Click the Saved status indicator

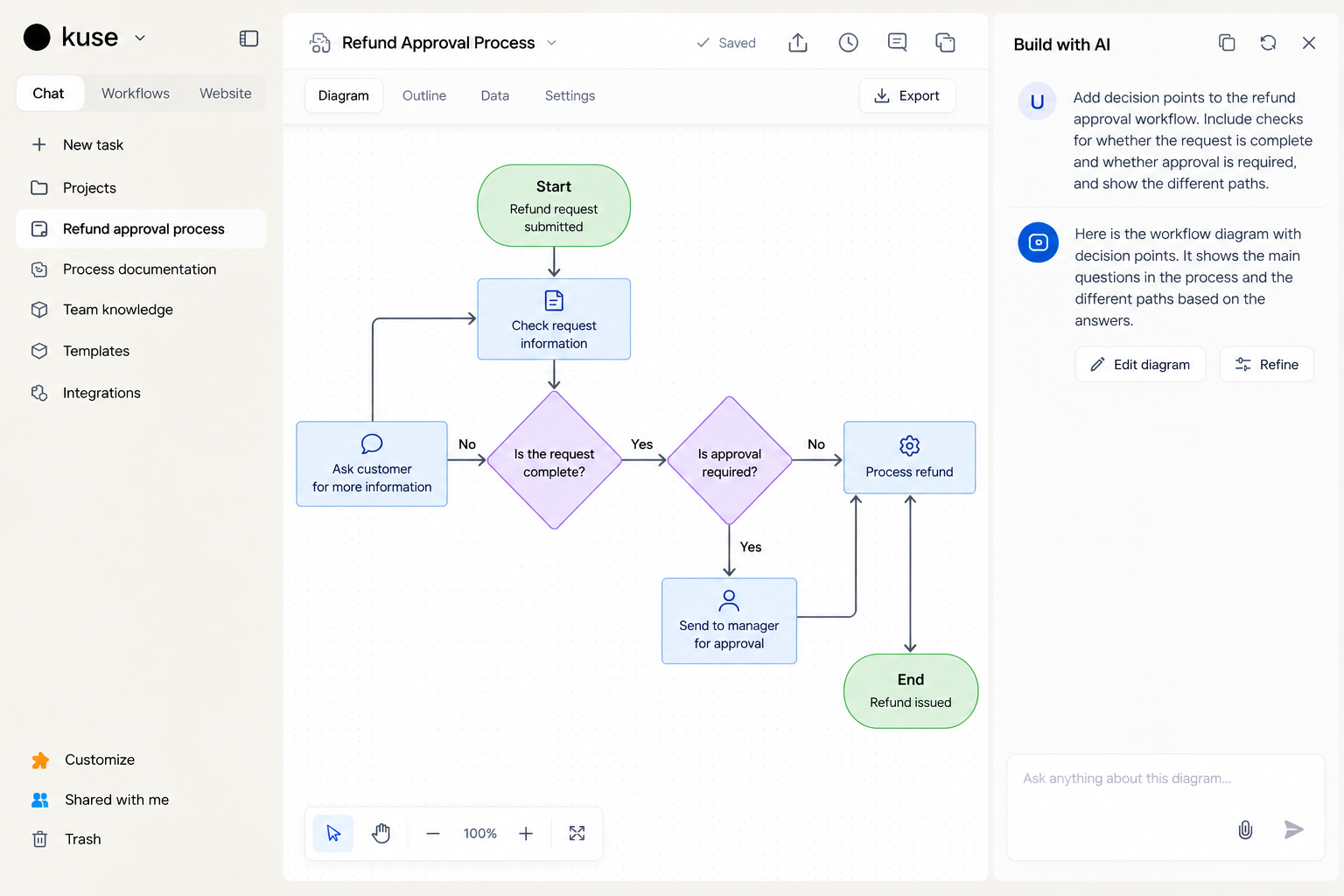coord(726,43)
